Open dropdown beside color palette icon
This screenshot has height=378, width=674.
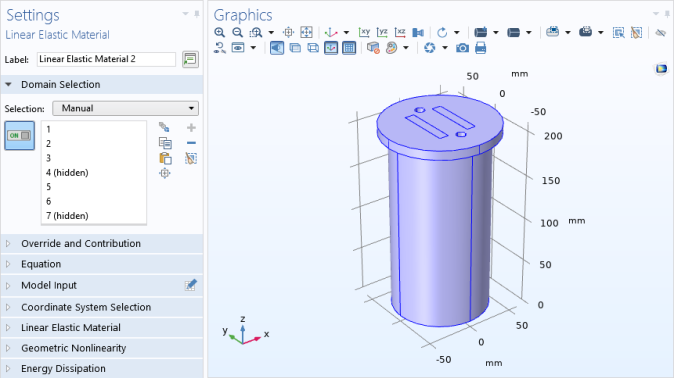coord(406,48)
